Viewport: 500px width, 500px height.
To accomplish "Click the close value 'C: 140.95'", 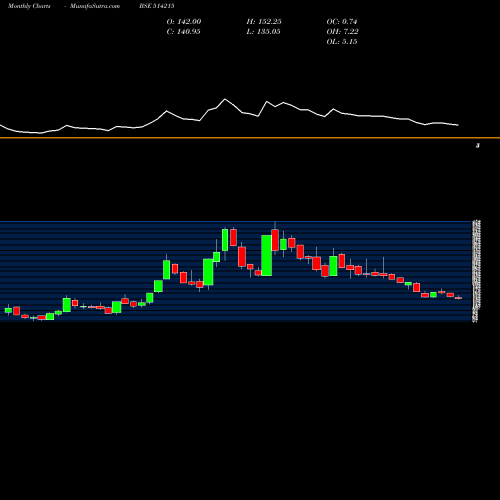I will coord(183,32).
